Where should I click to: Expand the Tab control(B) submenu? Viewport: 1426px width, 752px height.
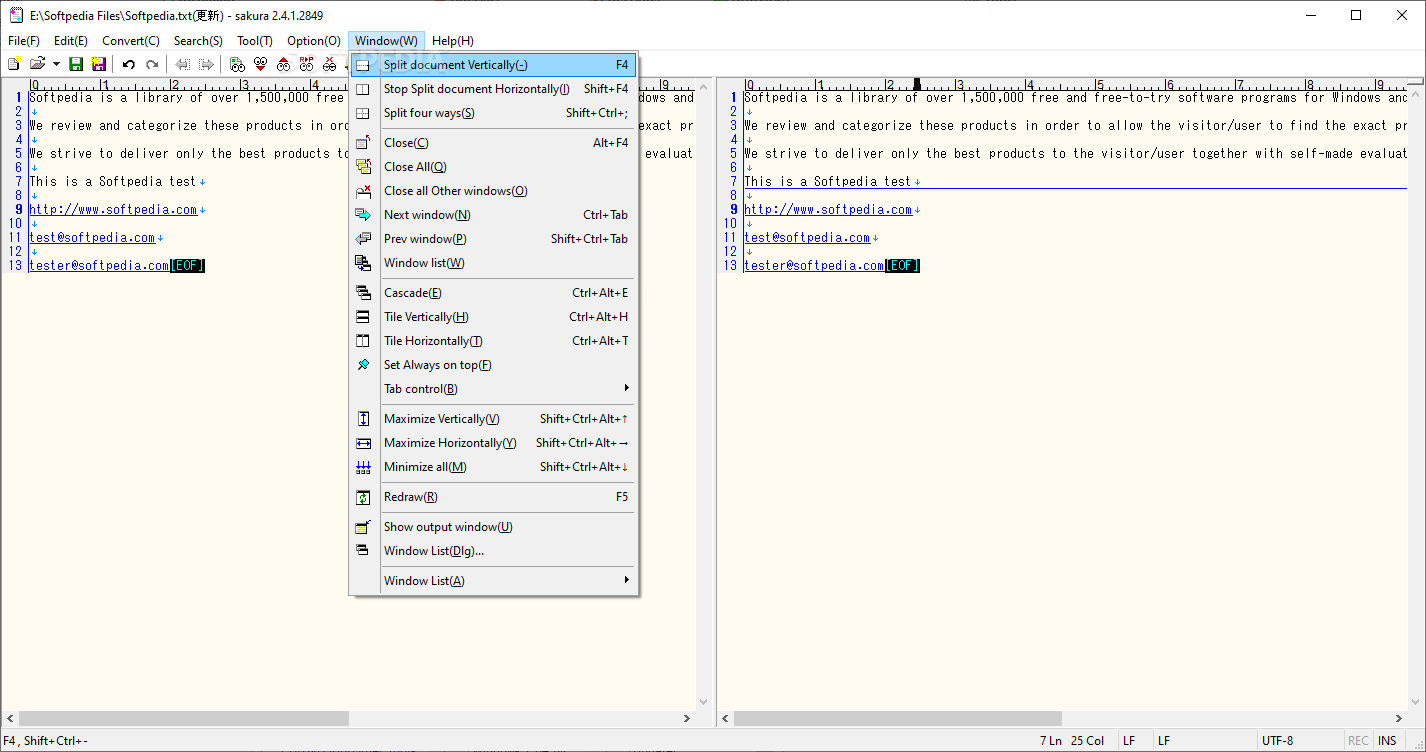tap(493, 389)
